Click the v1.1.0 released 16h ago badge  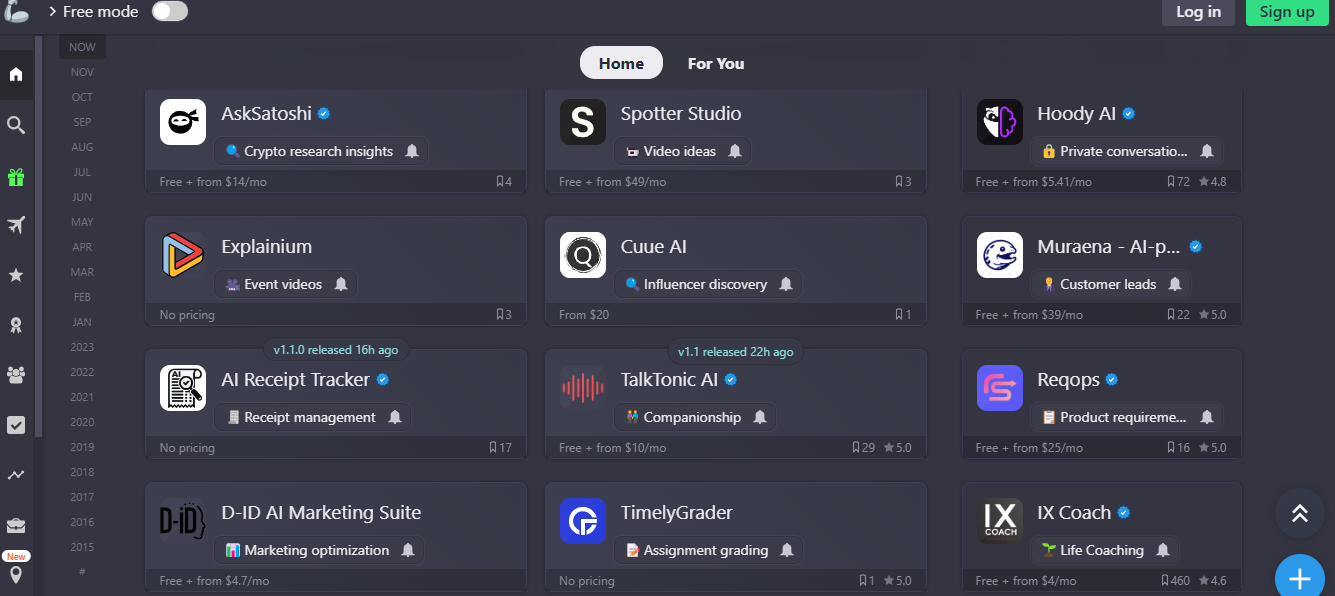tap(336, 350)
